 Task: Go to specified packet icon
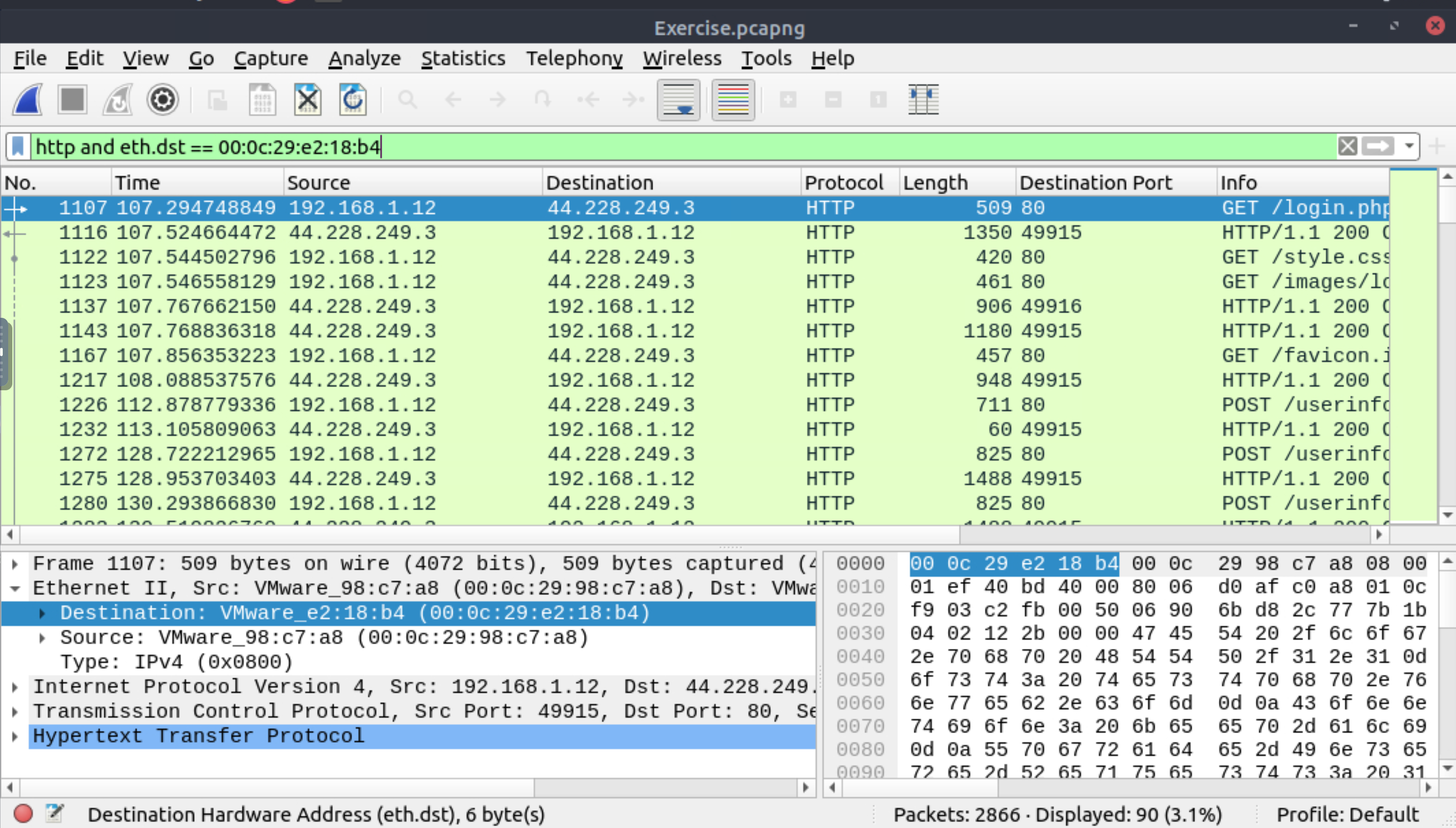(543, 99)
